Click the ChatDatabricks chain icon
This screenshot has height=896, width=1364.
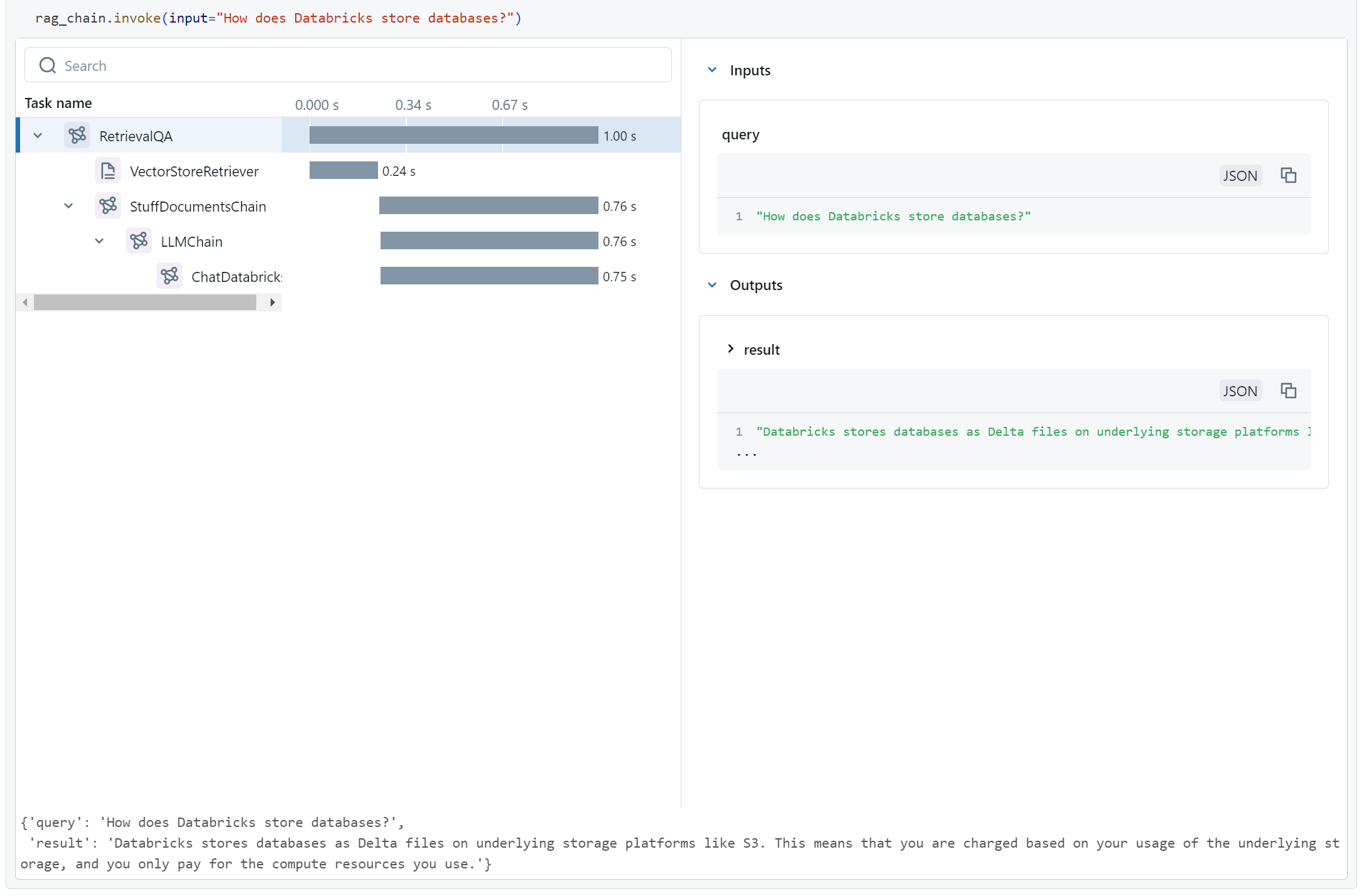point(170,276)
